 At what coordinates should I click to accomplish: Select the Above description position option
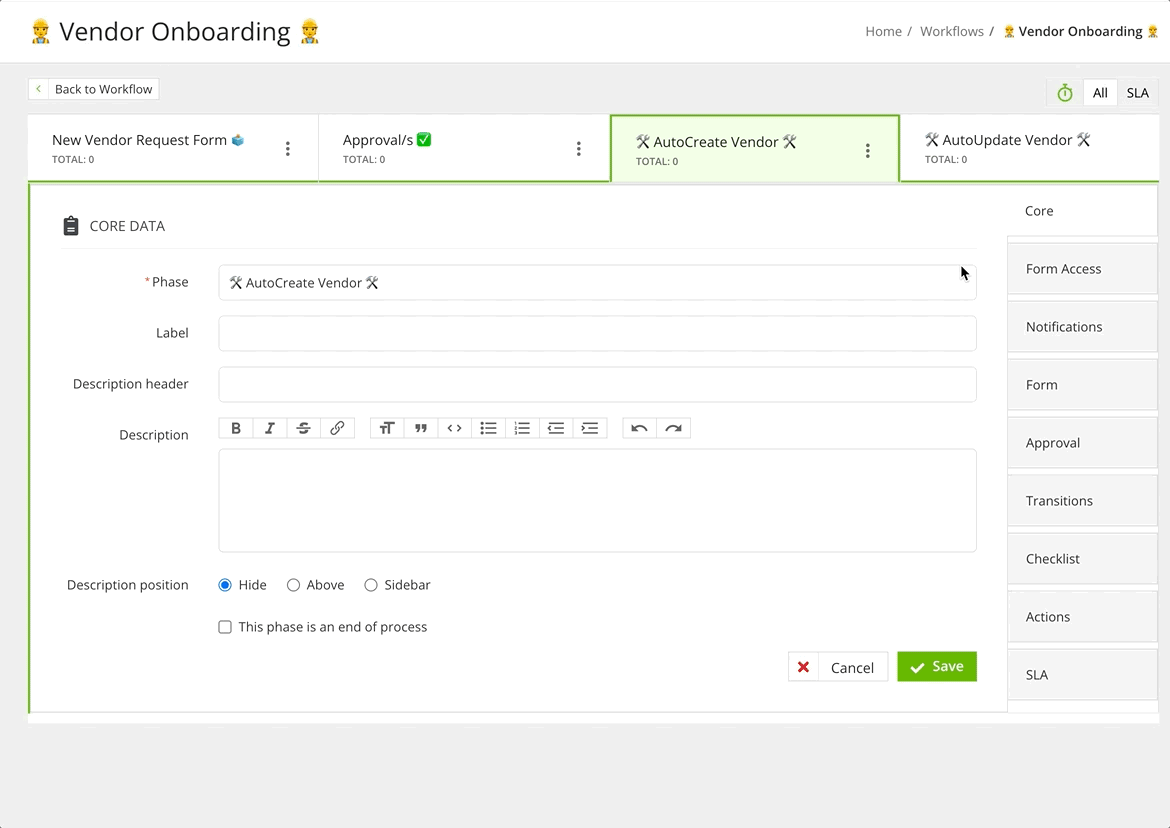(x=294, y=585)
